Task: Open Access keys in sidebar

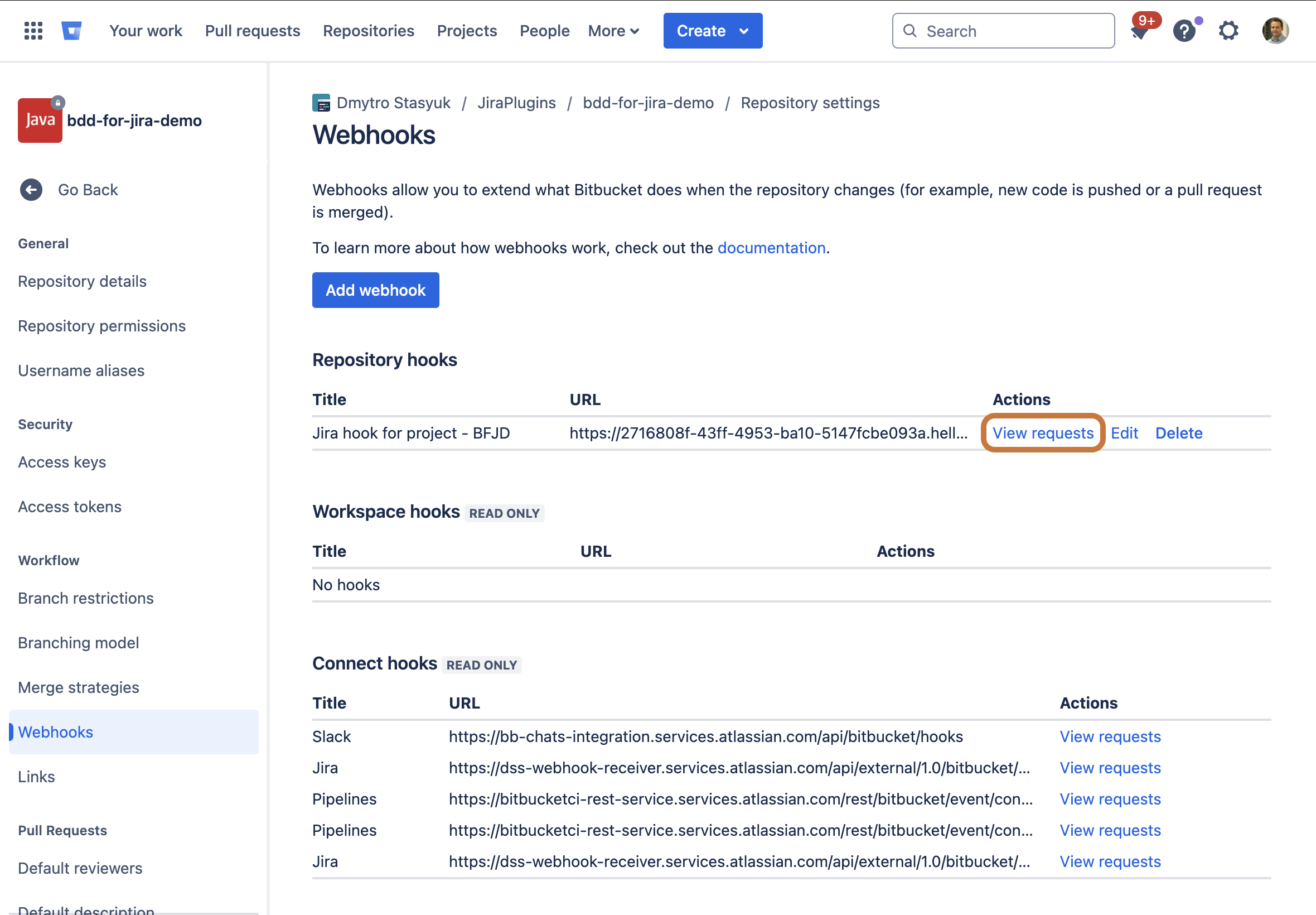Action: pos(62,463)
